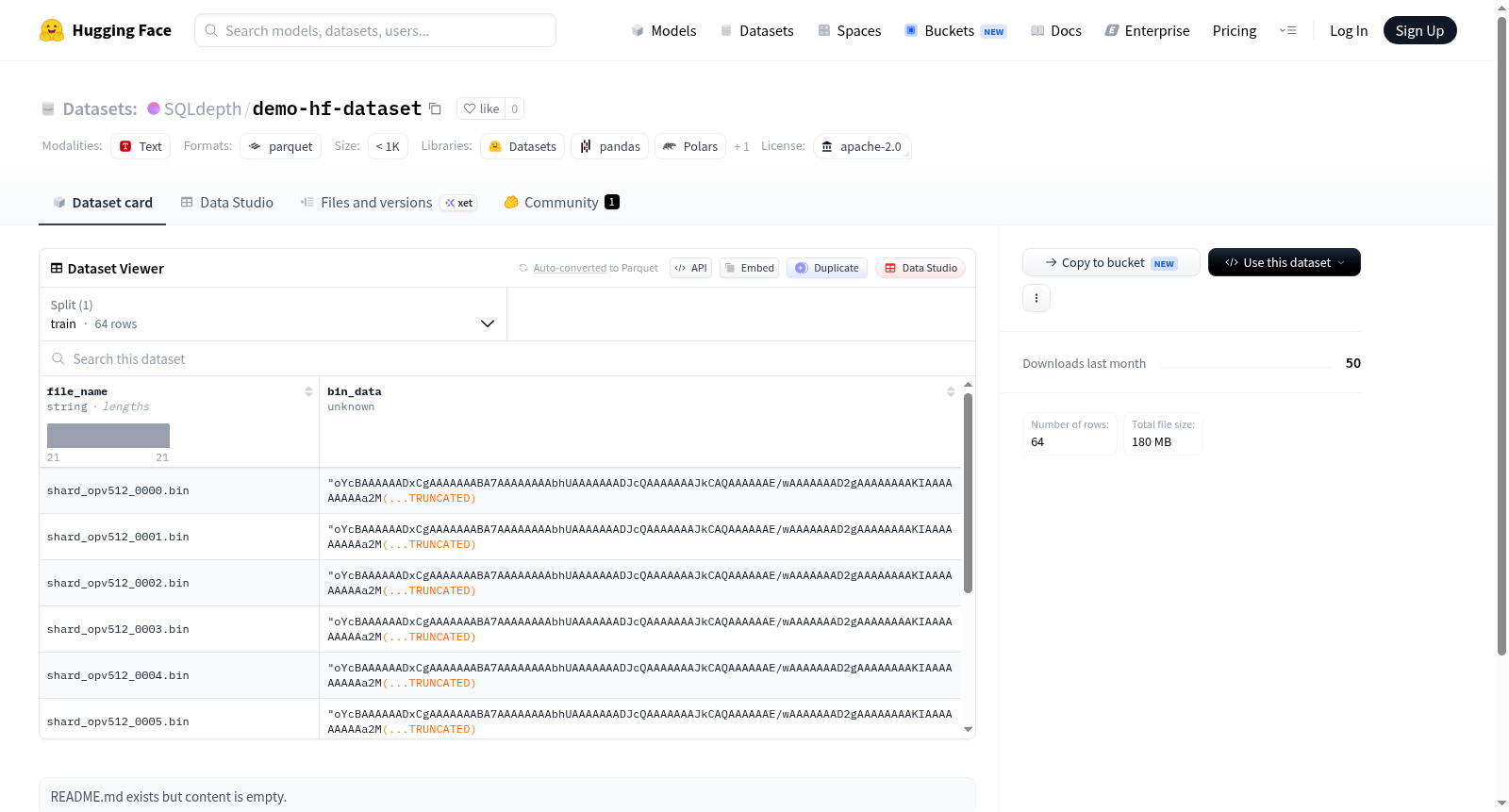The height and width of the screenshot is (812, 1509).
Task: Sort by bin_data column sort icon
Action: tap(951, 391)
